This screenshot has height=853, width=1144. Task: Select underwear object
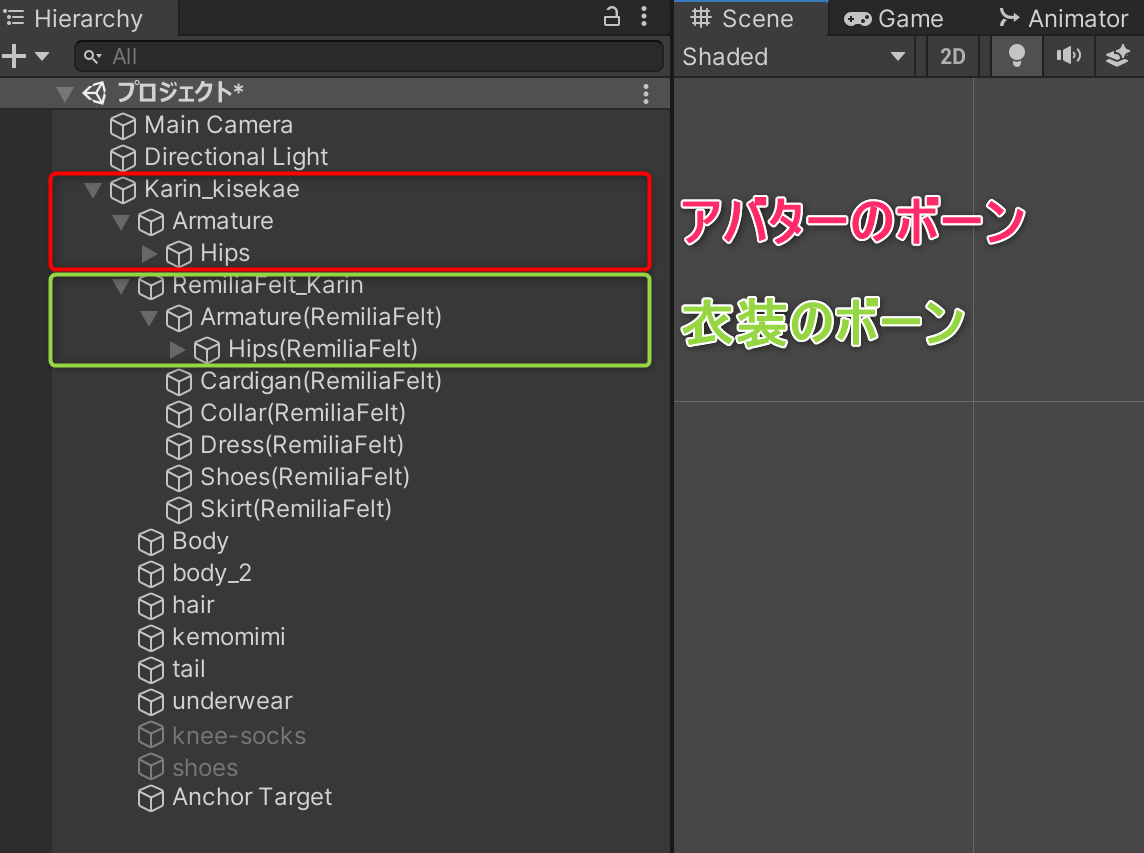[x=232, y=701]
